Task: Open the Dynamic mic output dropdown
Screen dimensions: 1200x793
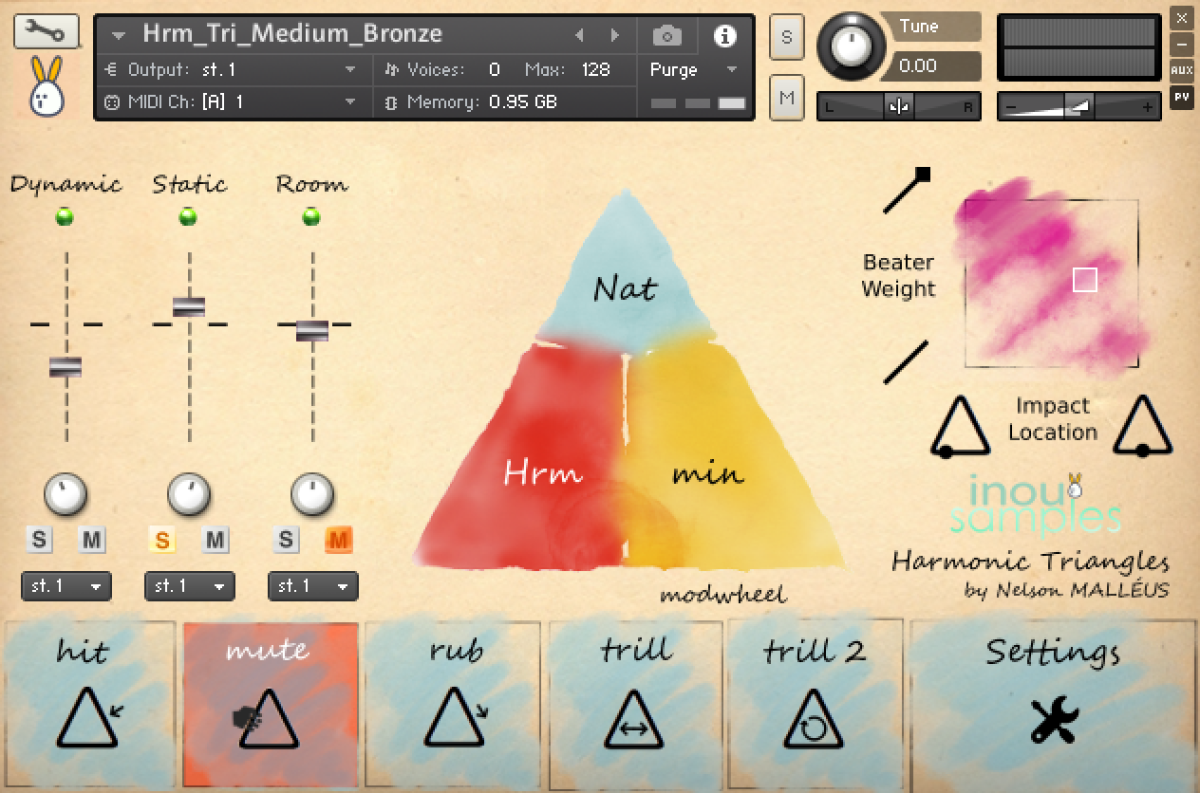Action: pyautogui.click(x=66, y=587)
